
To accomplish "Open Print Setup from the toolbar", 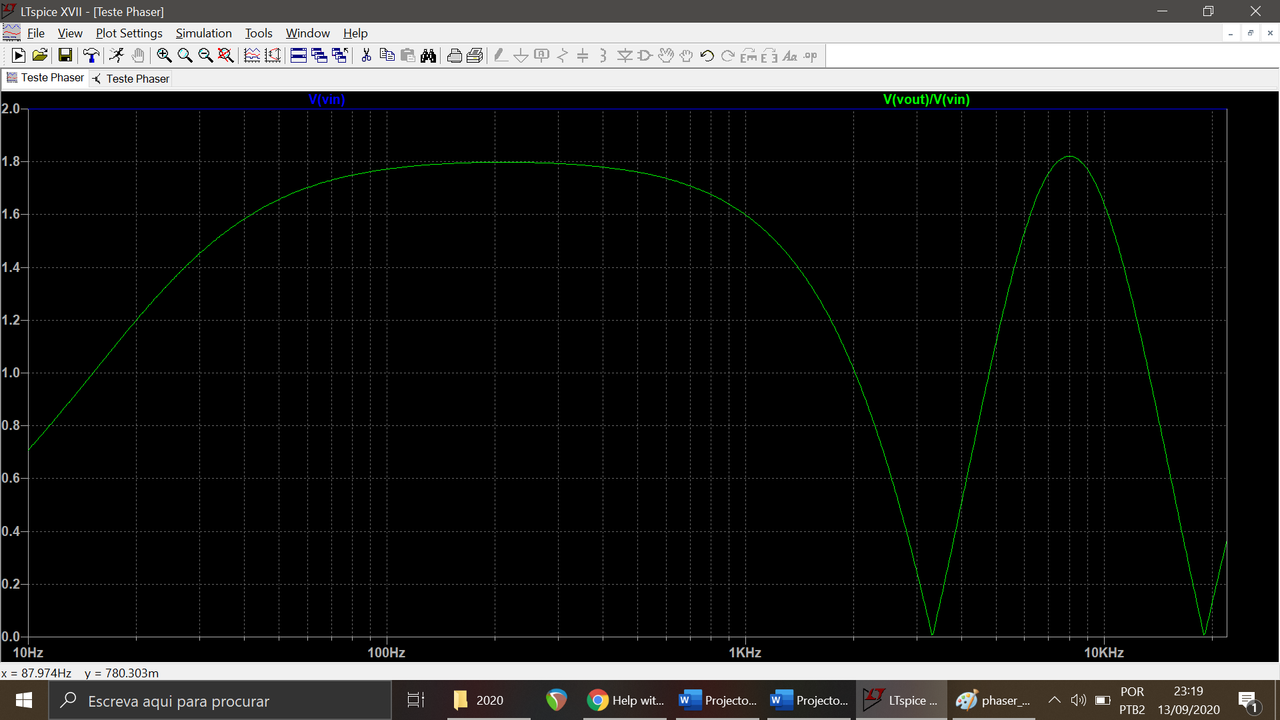I will [x=454, y=56].
